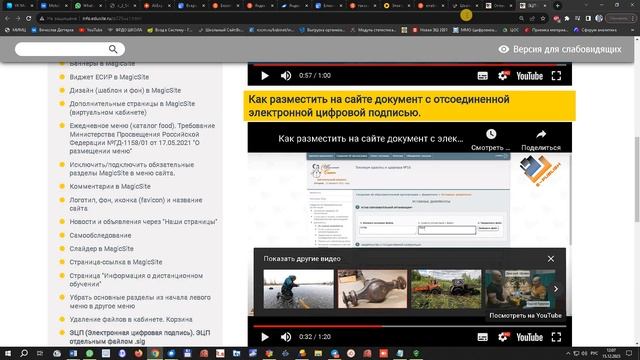The width and height of the screenshot is (640, 360).
Task: Open the metal valve part suggested video thumbnail
Action: click(372, 289)
